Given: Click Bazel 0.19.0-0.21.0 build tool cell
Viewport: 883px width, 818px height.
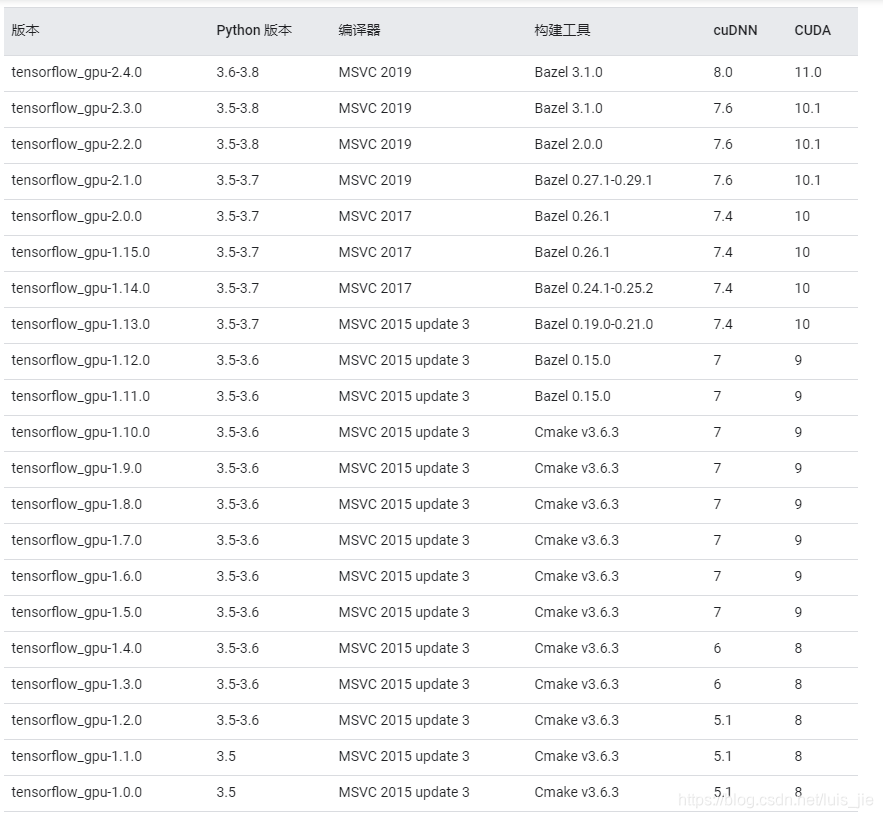Looking at the screenshot, I should coord(594,324).
